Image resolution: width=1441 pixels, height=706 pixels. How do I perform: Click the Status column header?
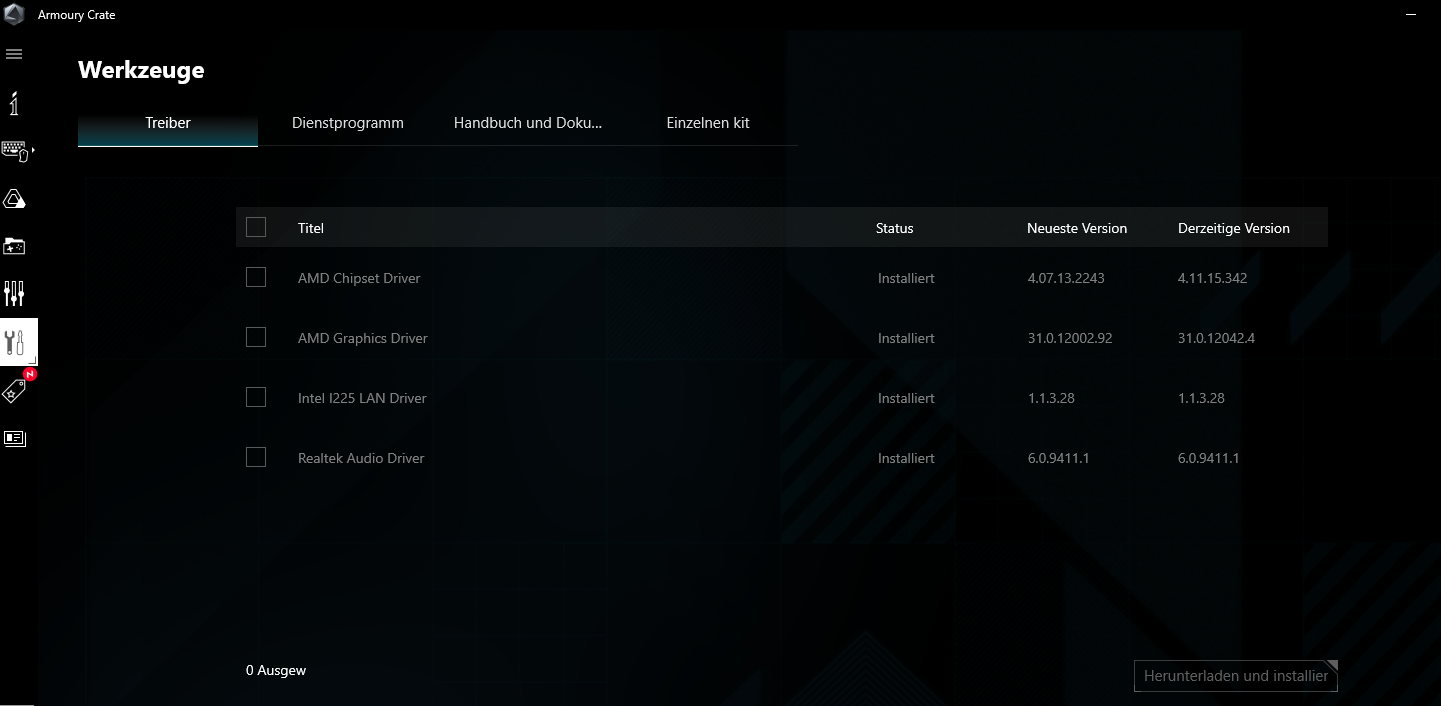(895, 228)
